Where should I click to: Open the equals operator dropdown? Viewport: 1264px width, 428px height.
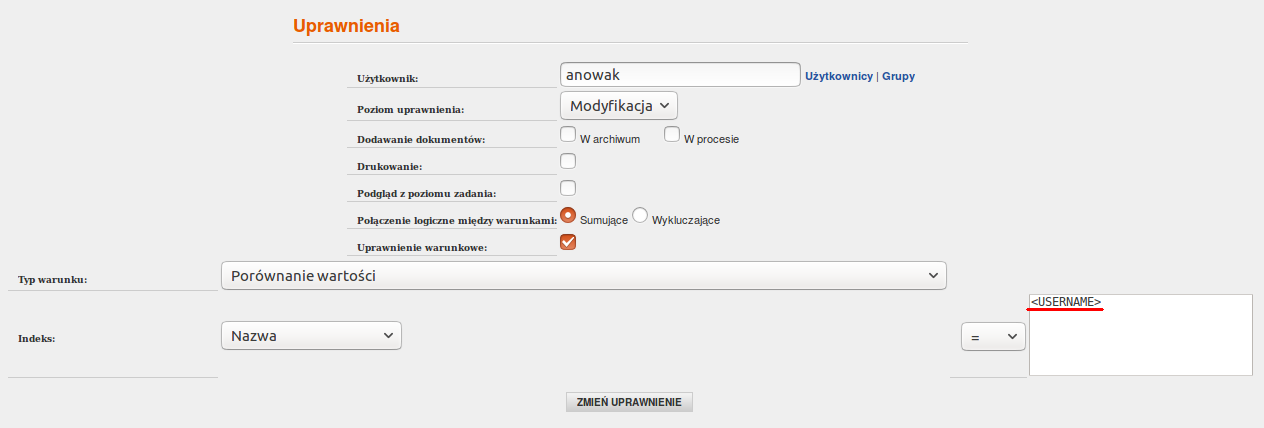click(x=994, y=337)
